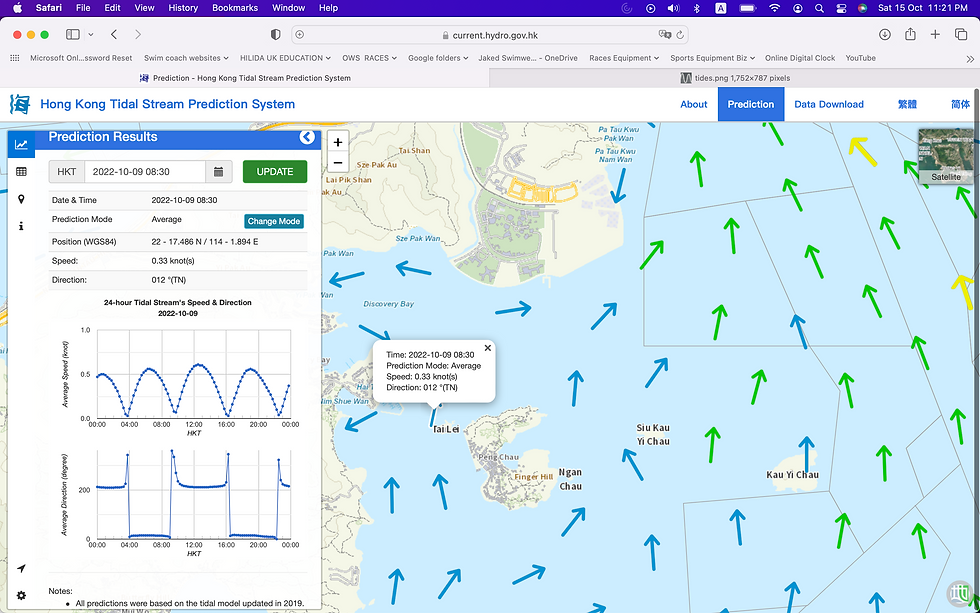Show more bookmarks overflow chevron
The image size is (980, 613).
(969, 59)
